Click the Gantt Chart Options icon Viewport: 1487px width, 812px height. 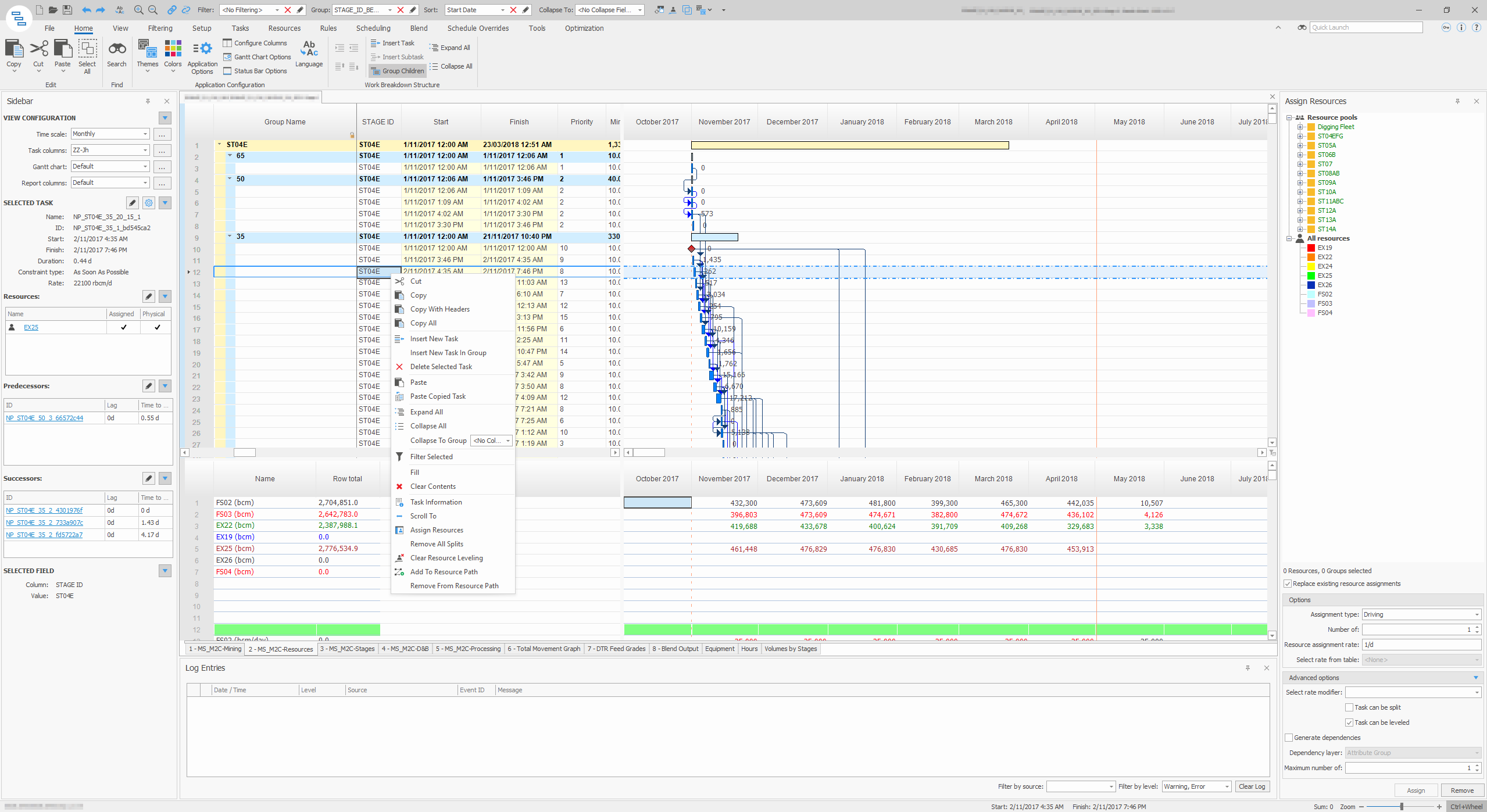click(x=227, y=56)
